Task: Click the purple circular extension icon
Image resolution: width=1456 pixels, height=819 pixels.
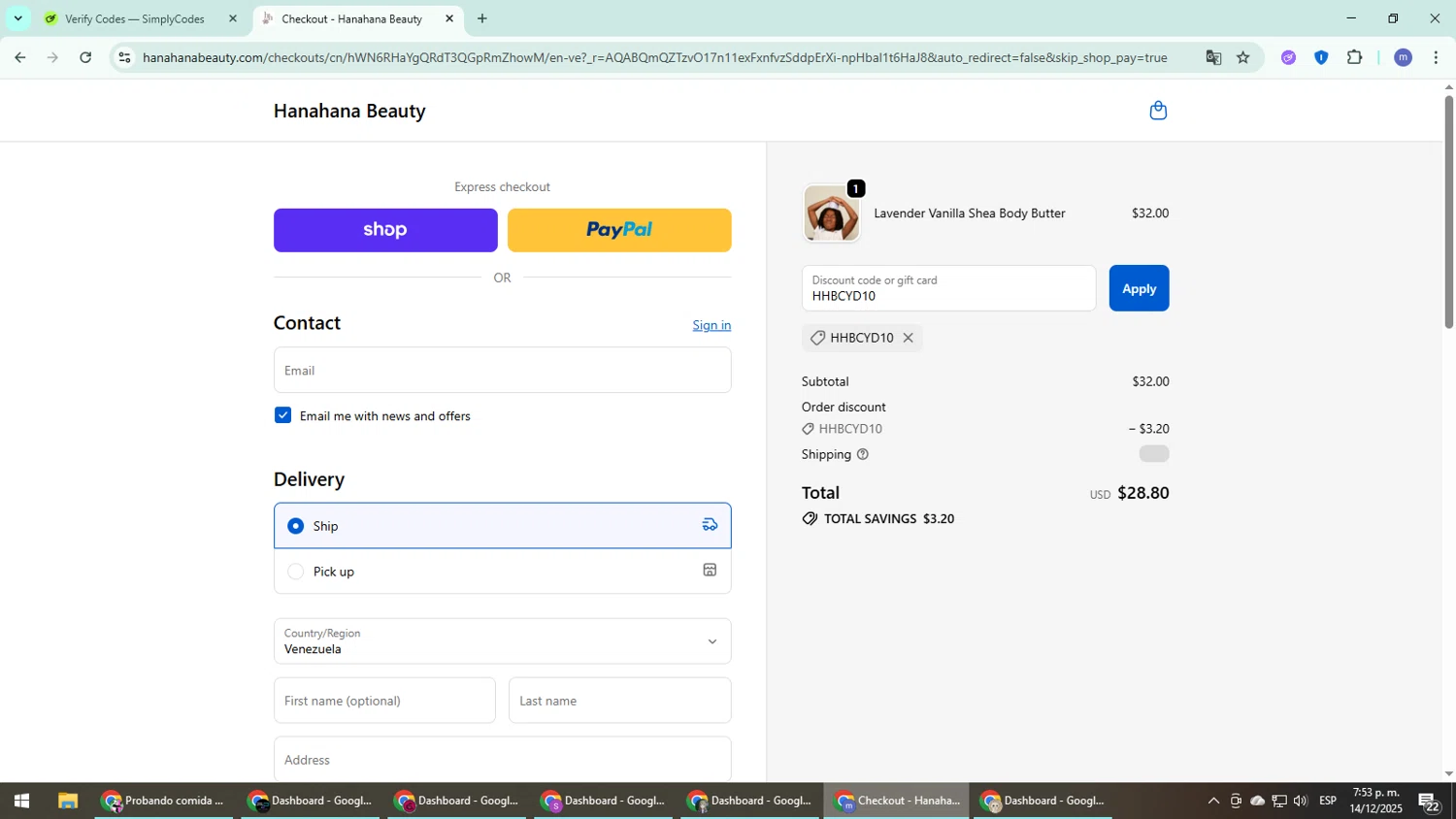Action: coord(1288,57)
